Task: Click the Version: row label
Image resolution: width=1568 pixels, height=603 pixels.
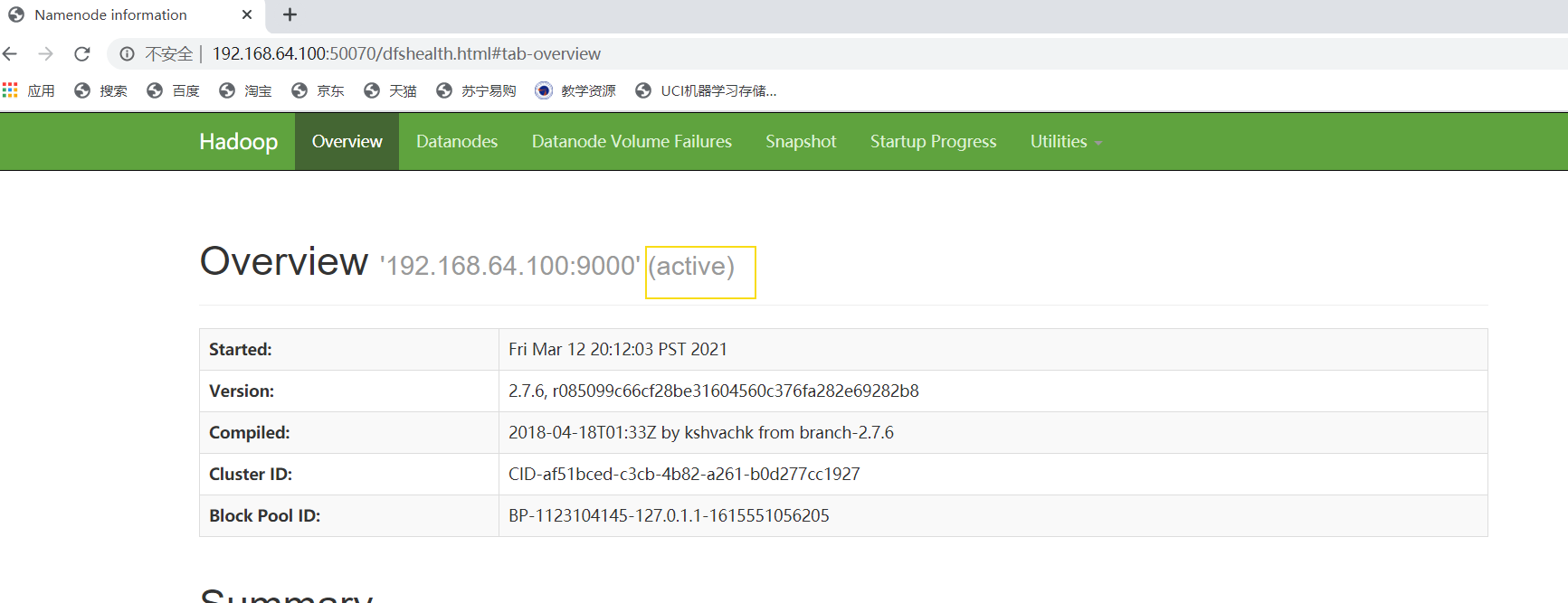Action: [x=242, y=391]
